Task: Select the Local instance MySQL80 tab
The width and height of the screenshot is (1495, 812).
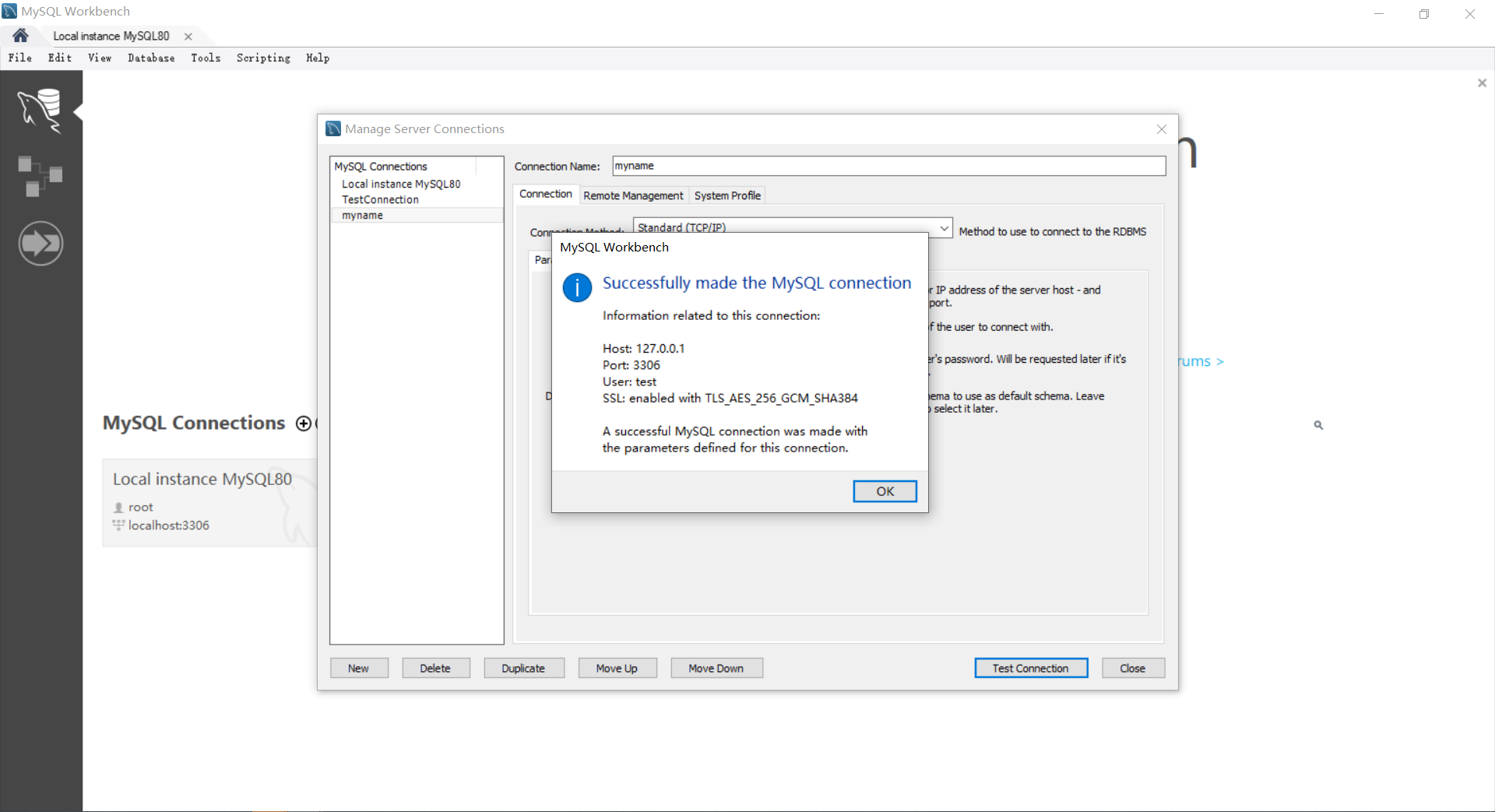Action: pos(111,37)
